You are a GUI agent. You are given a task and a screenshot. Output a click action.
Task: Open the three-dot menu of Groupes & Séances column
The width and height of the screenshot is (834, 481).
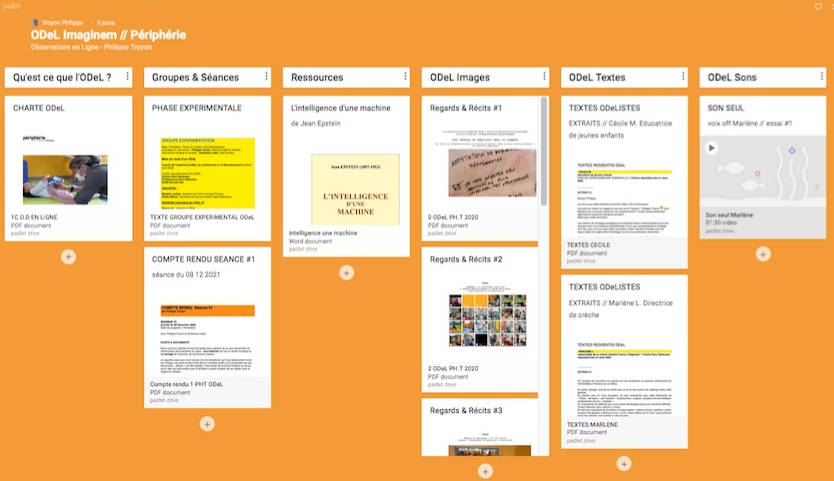coord(266,77)
